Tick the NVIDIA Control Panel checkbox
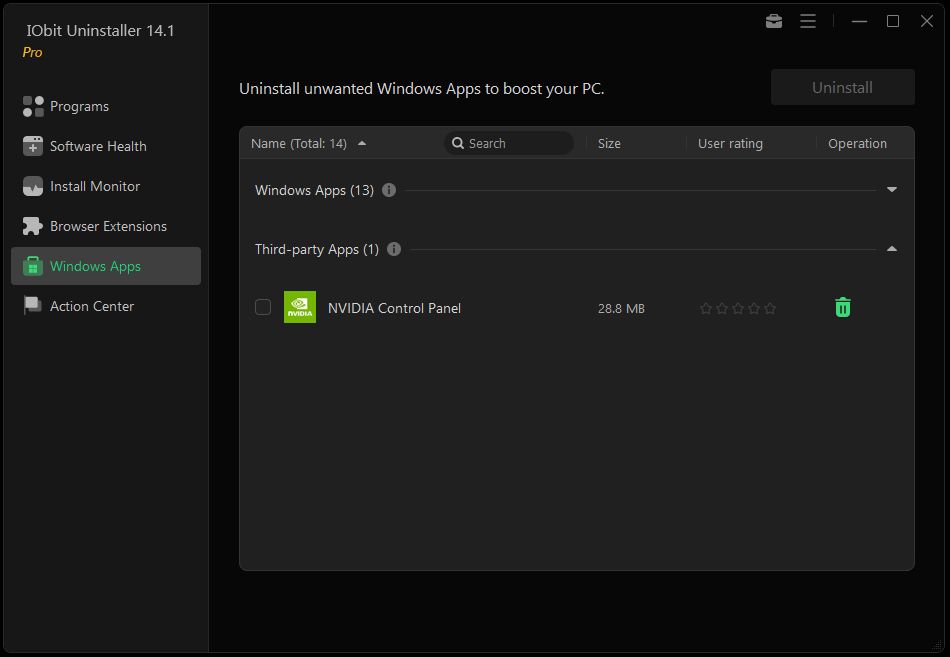 (x=263, y=307)
